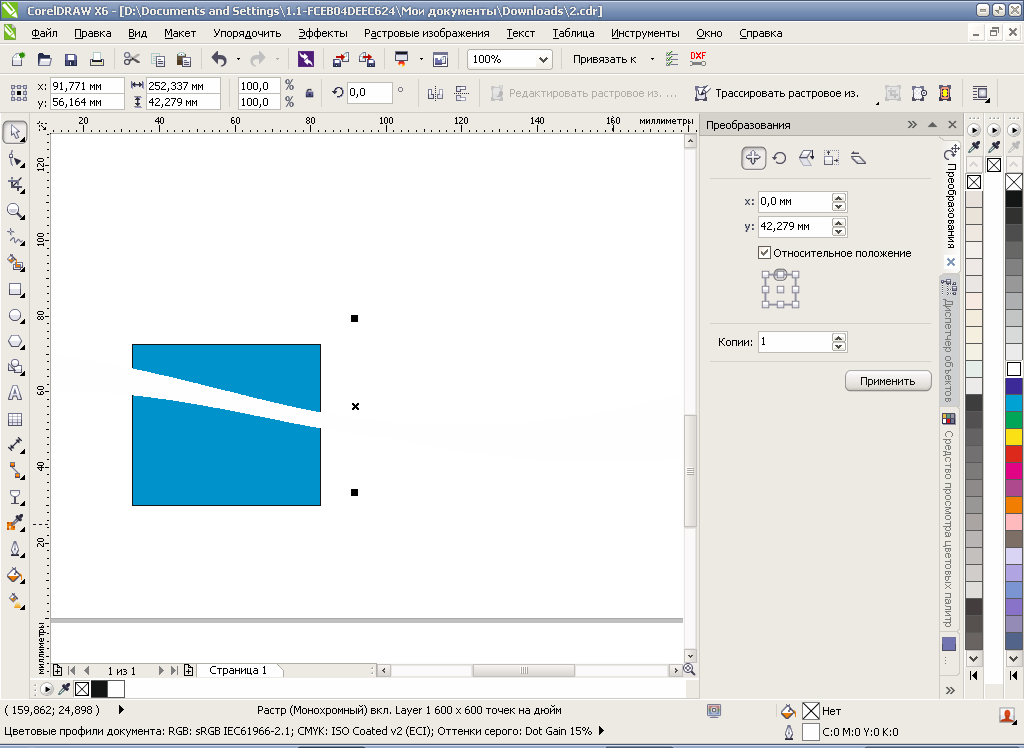Select the Crop tool
This screenshot has height=748, width=1024.
click(x=15, y=185)
